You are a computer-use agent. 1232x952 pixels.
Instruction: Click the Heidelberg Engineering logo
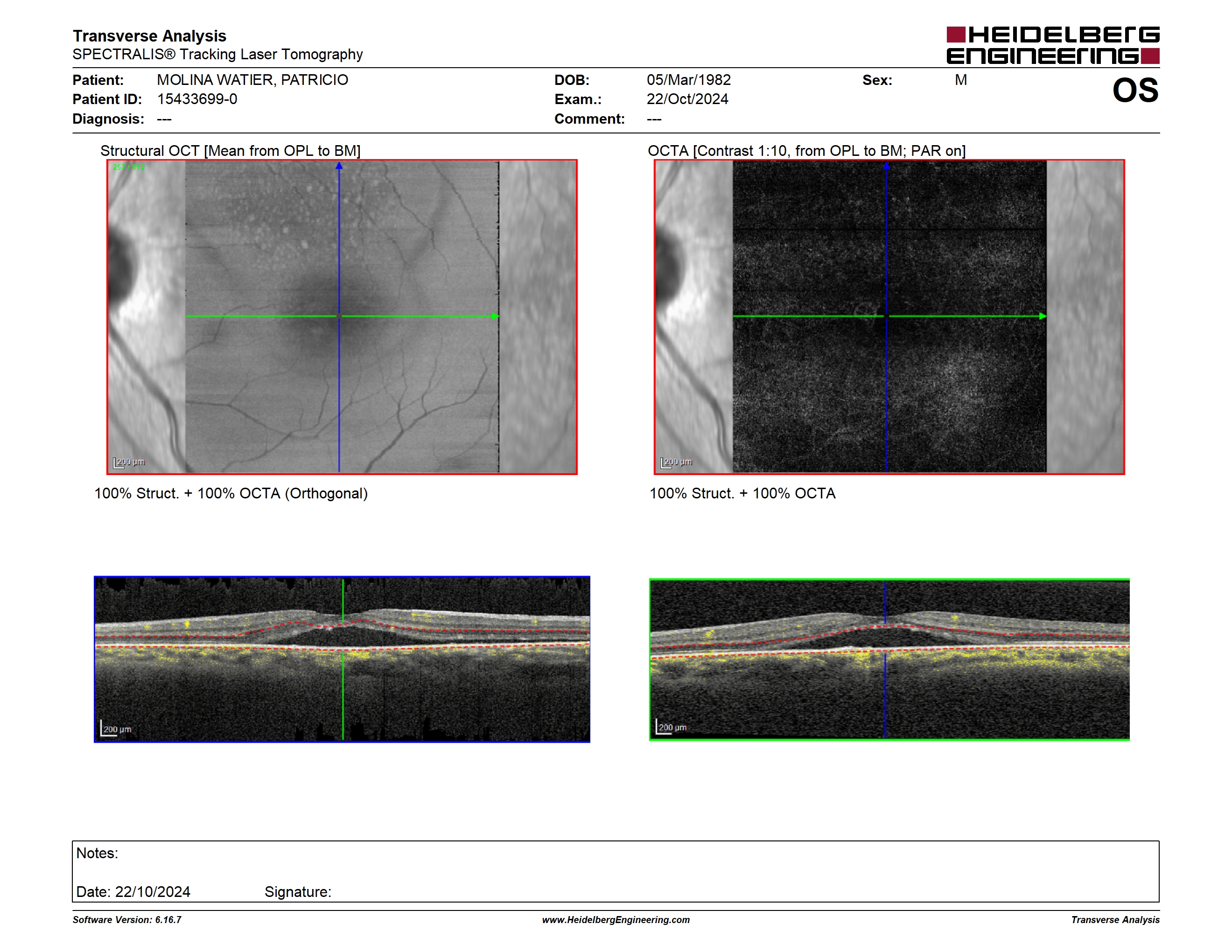pyautogui.click(x=1053, y=45)
